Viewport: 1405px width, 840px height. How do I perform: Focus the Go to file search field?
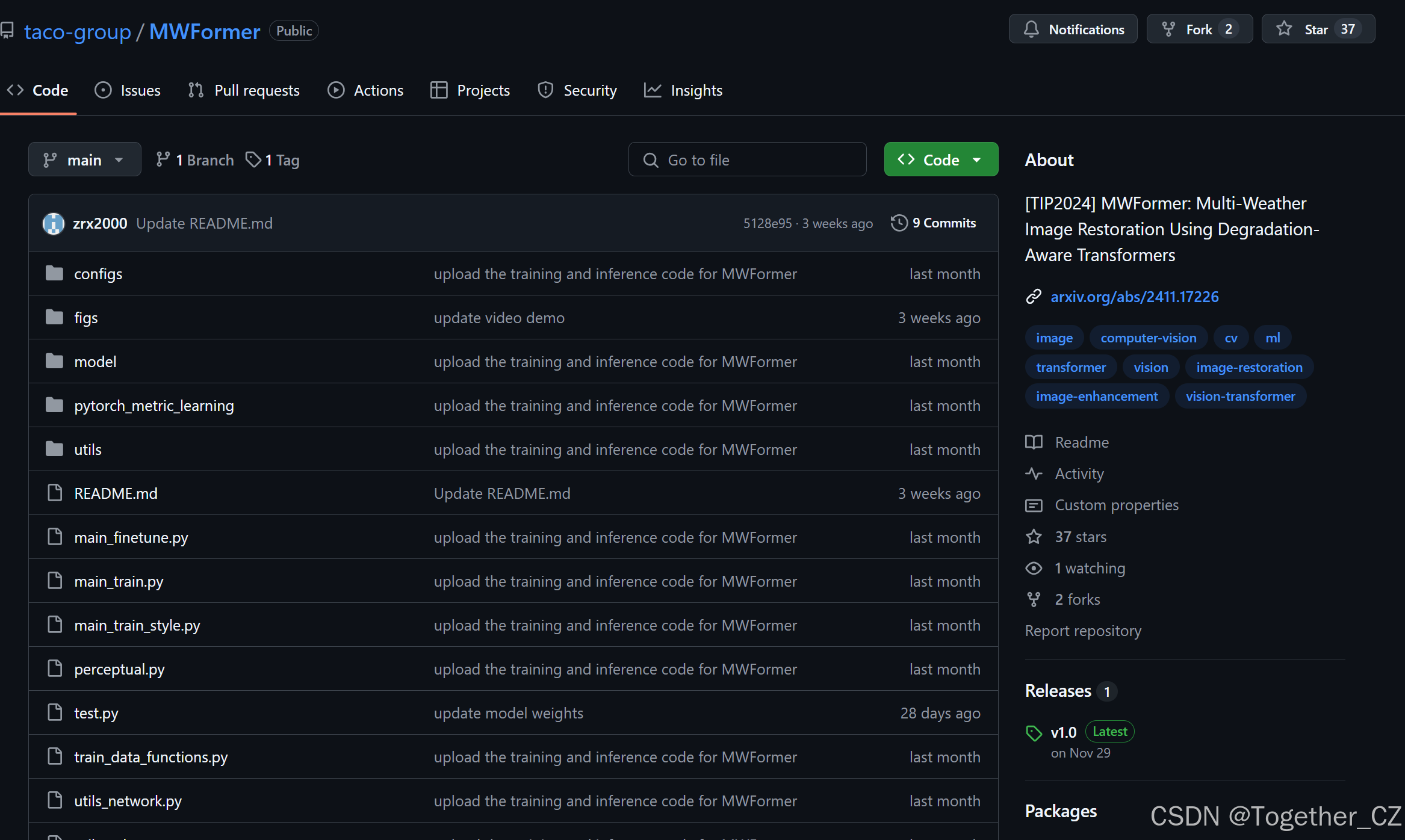pos(747,160)
